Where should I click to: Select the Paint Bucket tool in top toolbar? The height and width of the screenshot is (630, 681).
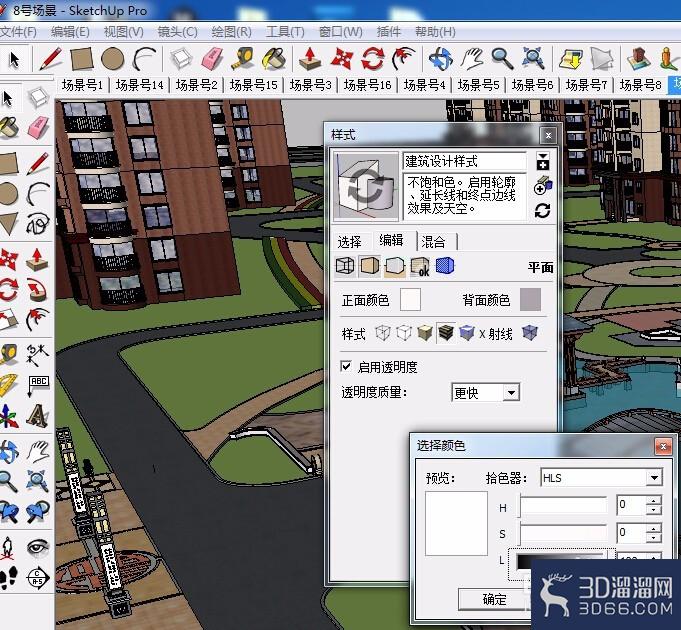[274, 59]
